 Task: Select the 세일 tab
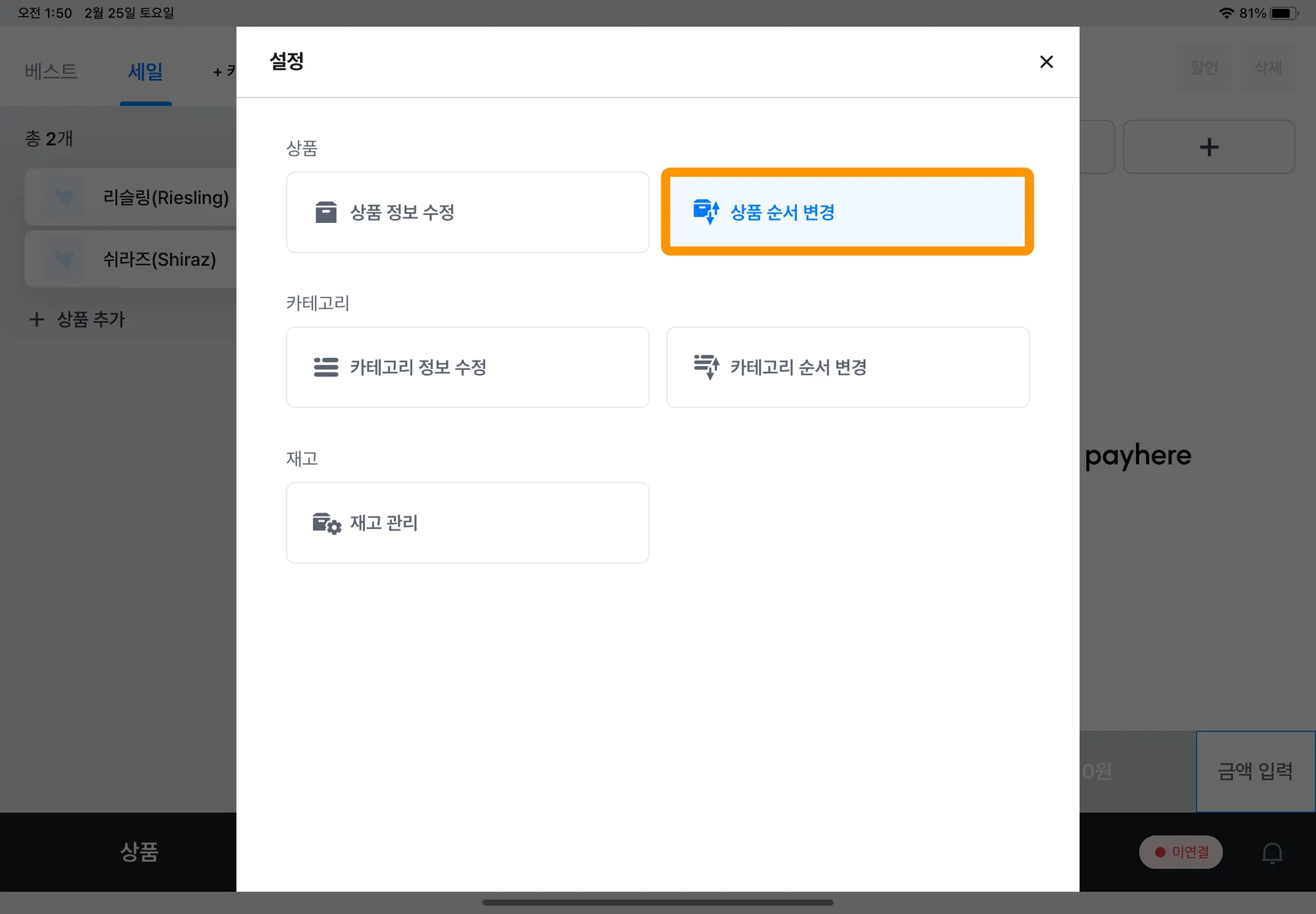tap(145, 71)
